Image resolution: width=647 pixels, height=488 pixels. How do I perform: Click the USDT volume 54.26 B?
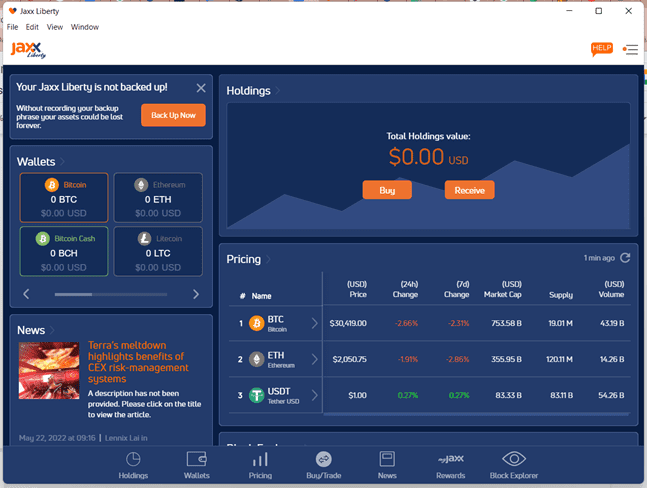pos(611,395)
